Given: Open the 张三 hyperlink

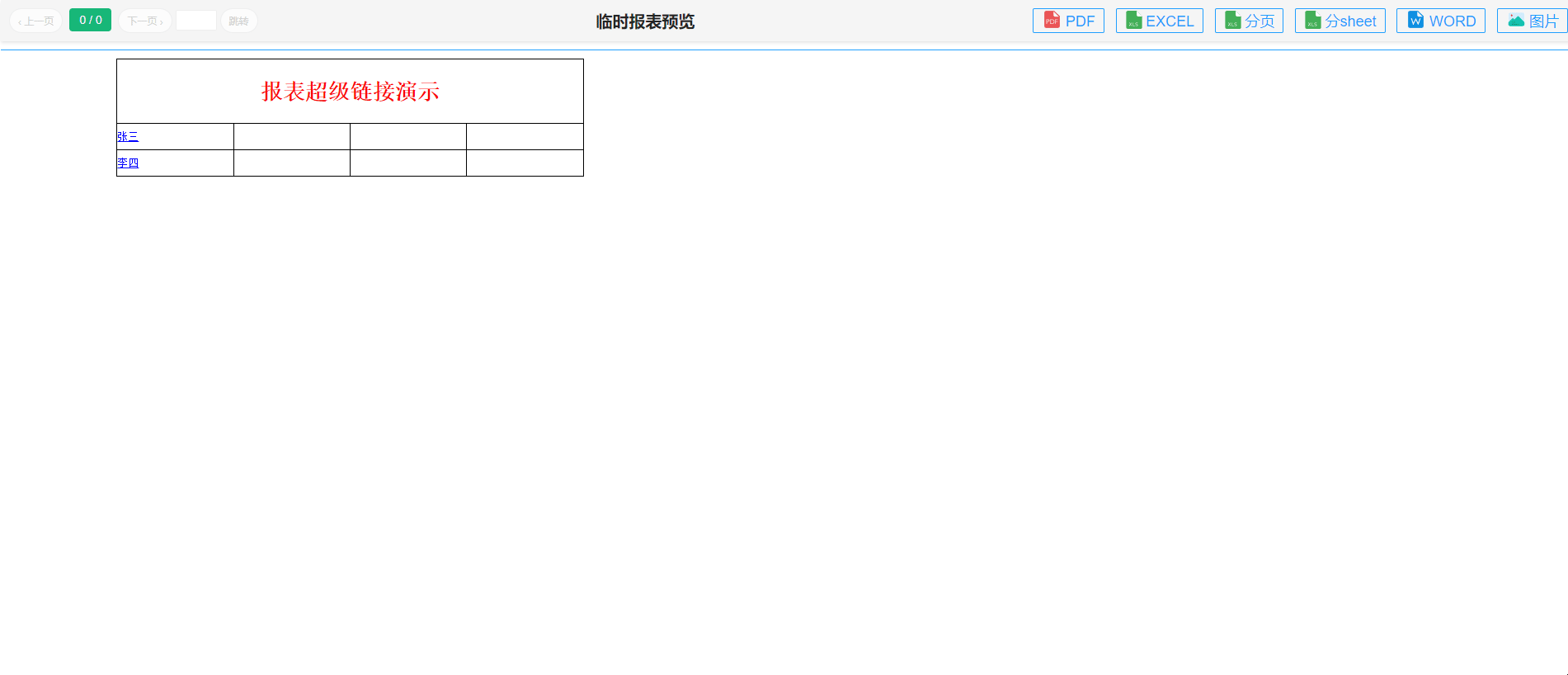Looking at the screenshot, I should point(128,137).
